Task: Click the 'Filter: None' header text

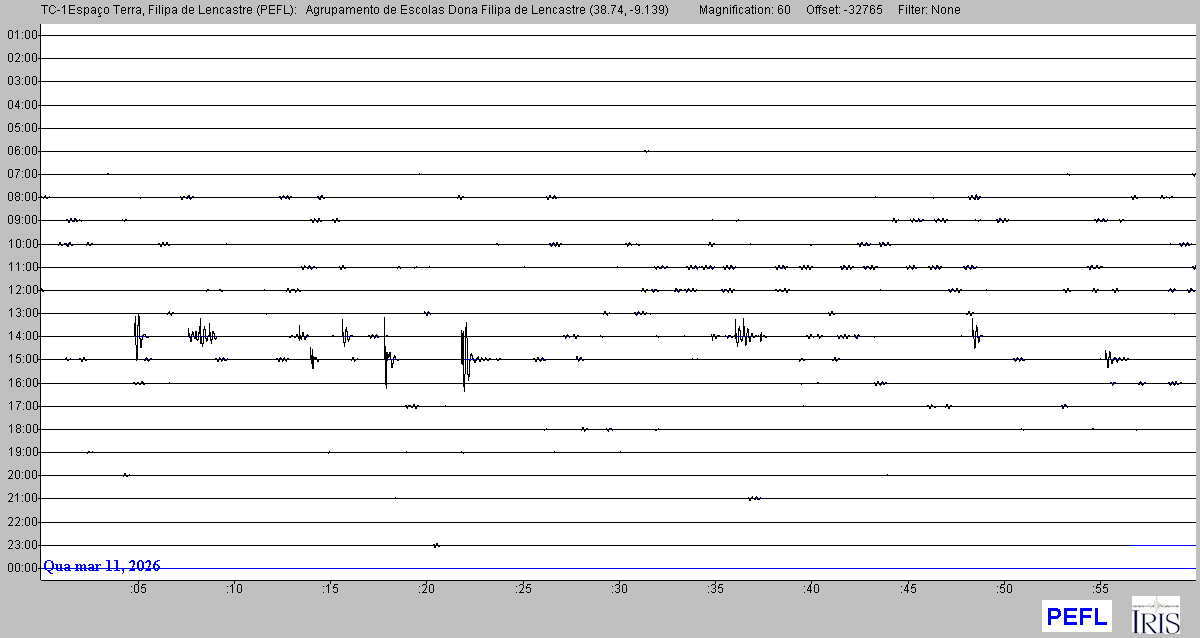Action: 930,10
